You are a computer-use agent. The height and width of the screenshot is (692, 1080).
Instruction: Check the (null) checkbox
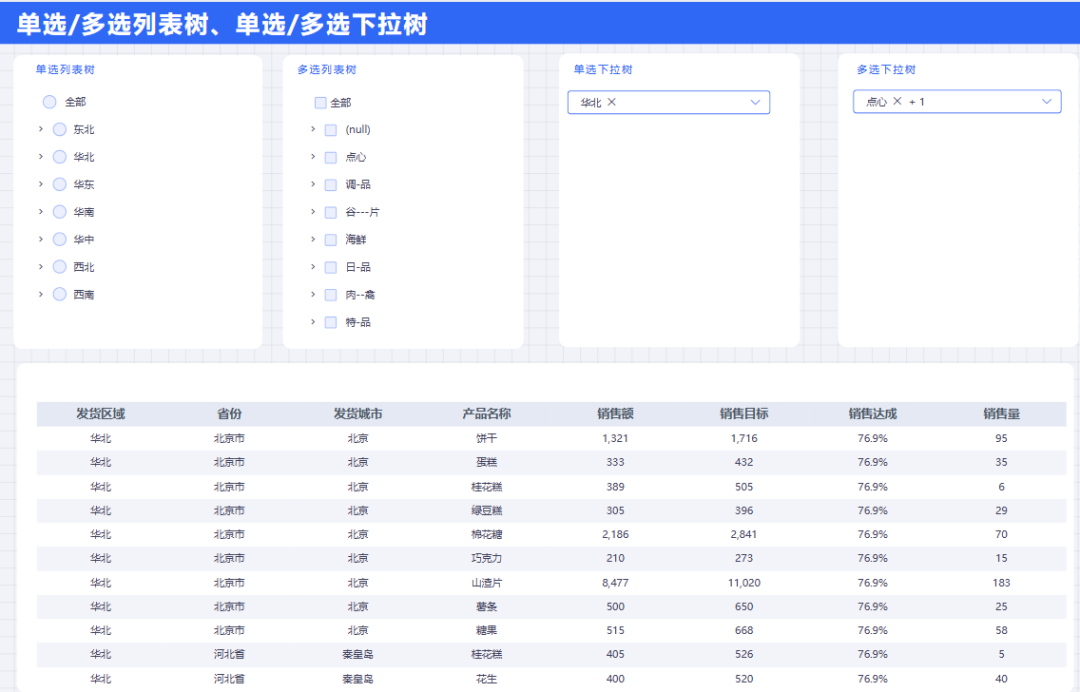coord(331,129)
